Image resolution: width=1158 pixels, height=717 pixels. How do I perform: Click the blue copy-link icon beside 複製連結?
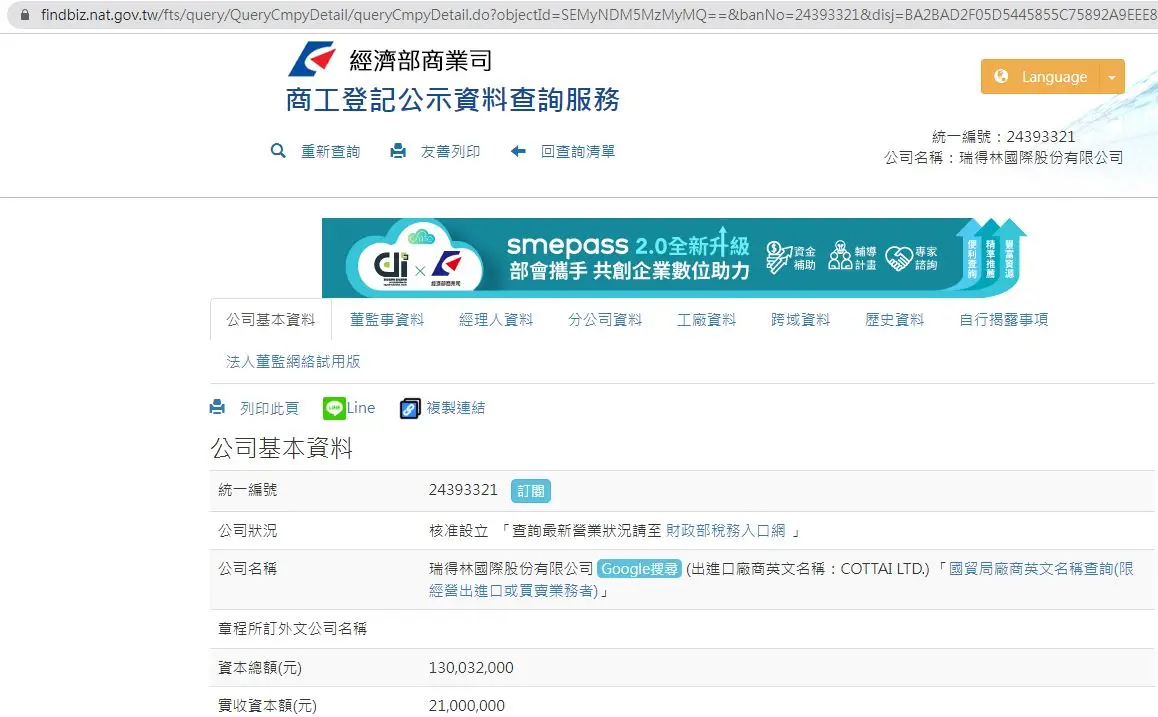click(x=410, y=408)
